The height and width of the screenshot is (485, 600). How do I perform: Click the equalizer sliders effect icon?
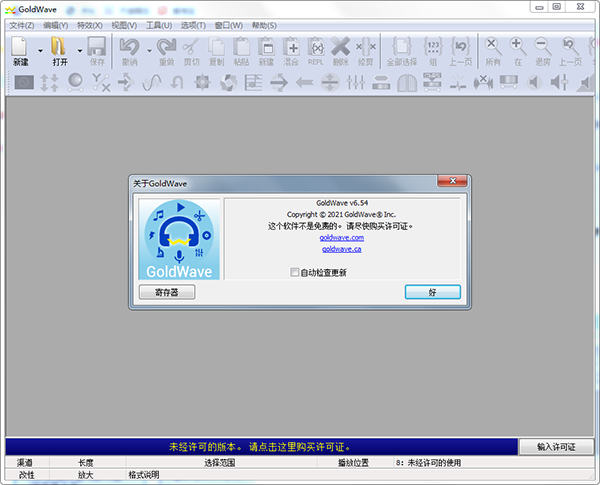pyautogui.click(x=355, y=82)
